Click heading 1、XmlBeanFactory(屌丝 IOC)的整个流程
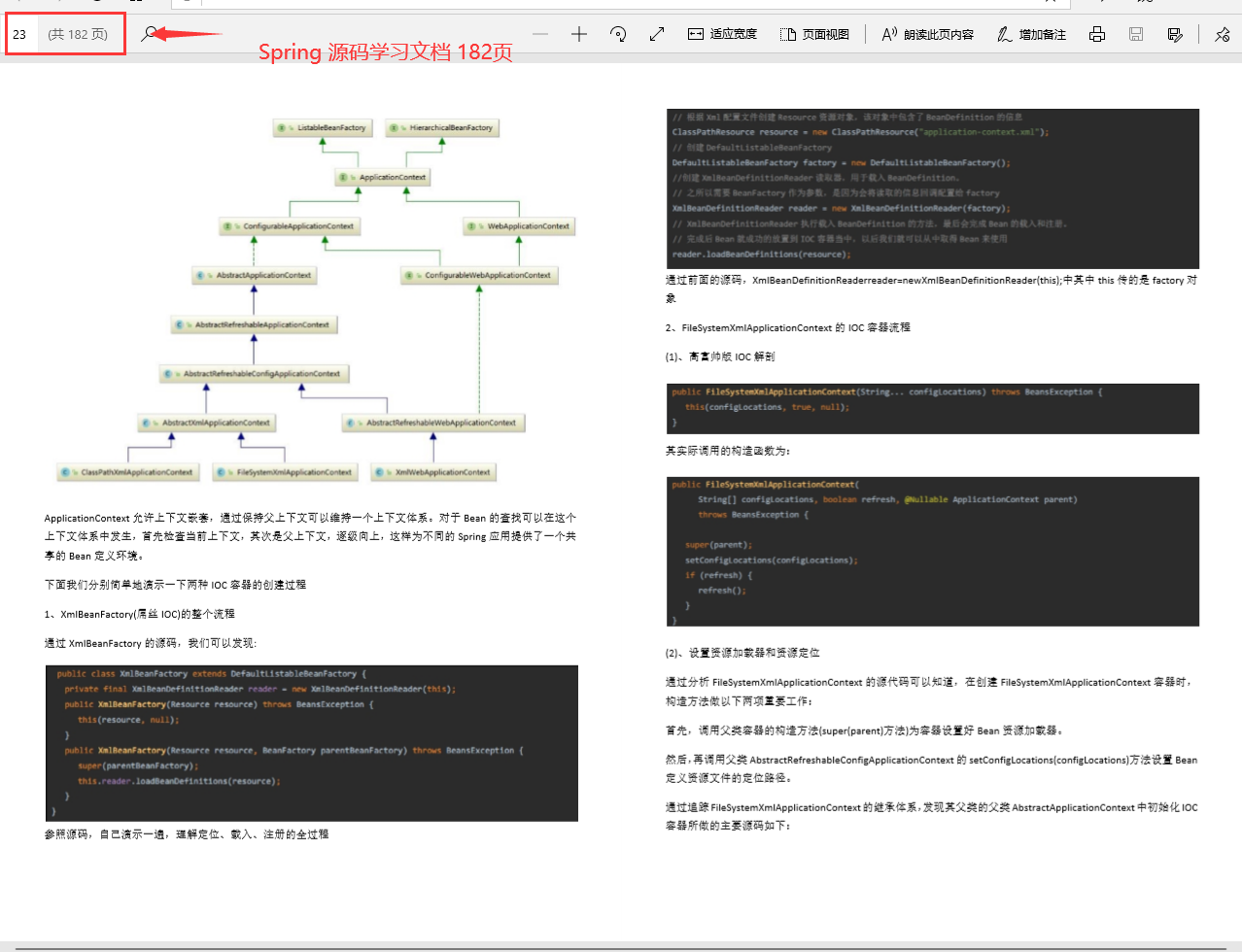Viewport: 1242px width, 952px height. tap(140, 614)
